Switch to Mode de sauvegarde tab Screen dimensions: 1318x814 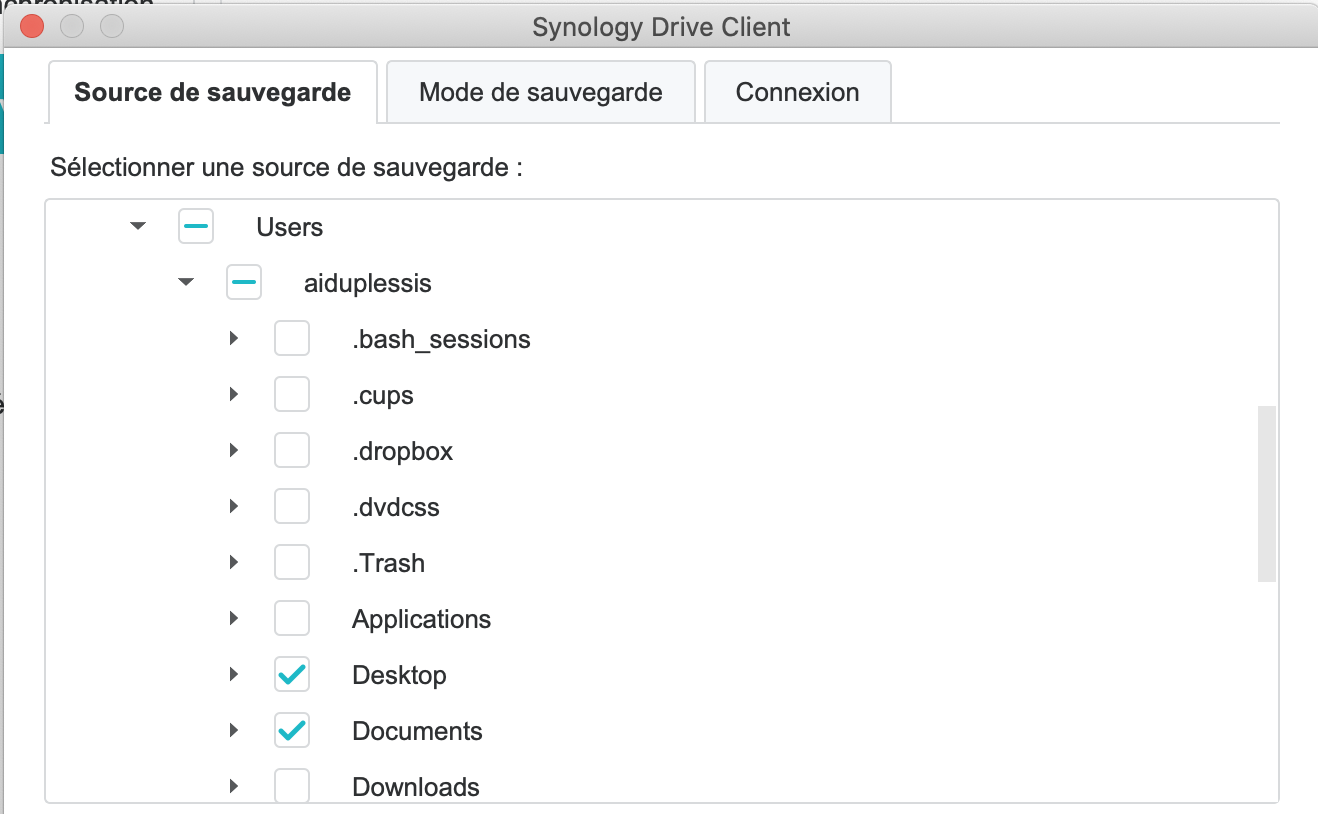pos(540,92)
